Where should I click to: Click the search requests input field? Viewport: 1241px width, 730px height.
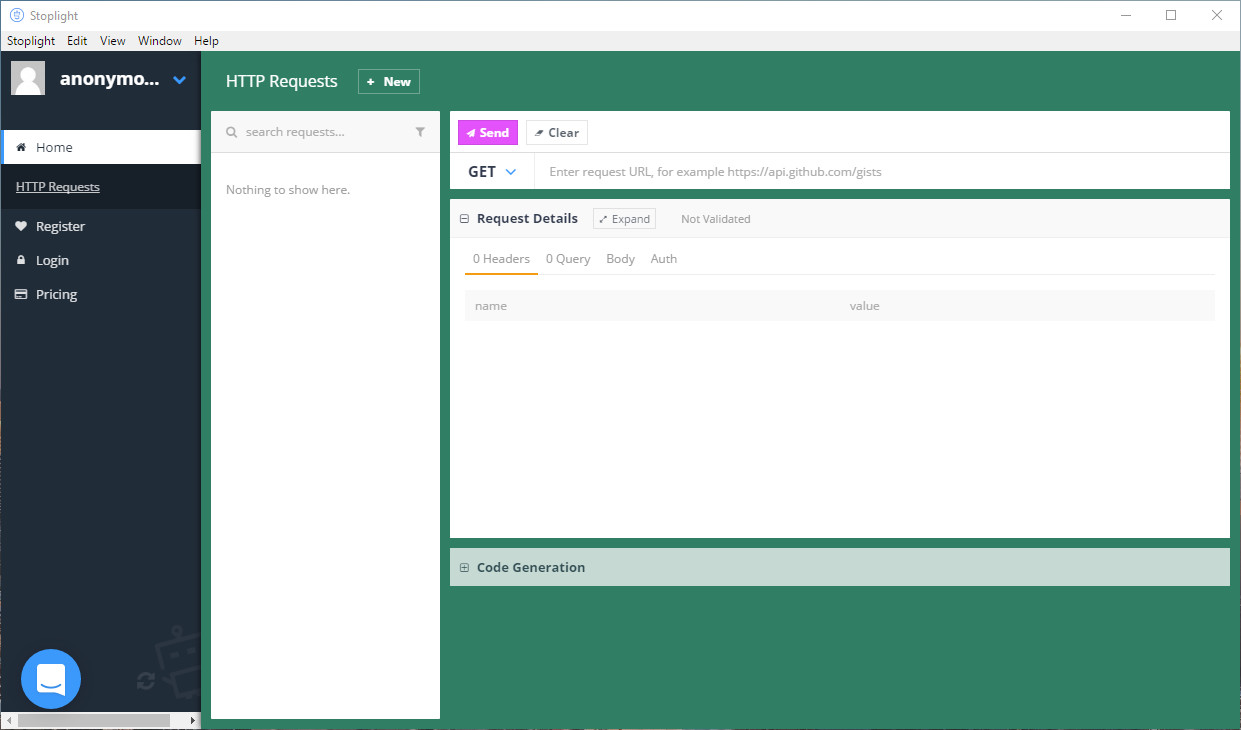(326, 132)
